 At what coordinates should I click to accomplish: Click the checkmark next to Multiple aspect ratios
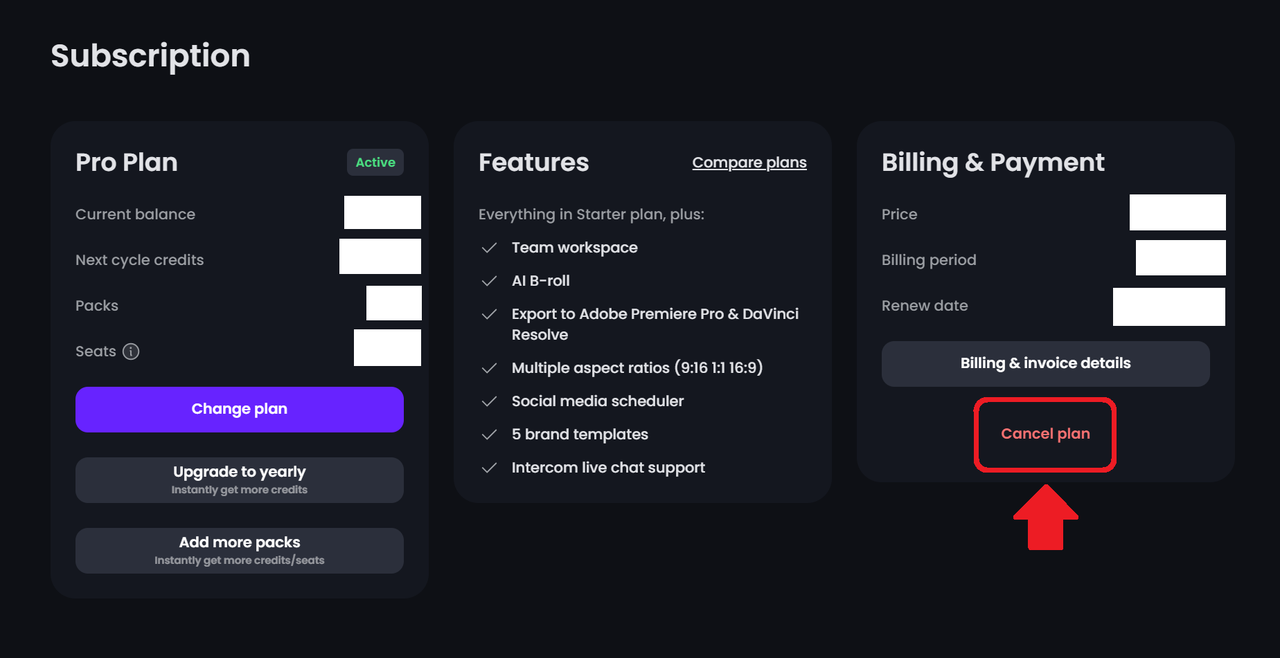[x=489, y=368]
